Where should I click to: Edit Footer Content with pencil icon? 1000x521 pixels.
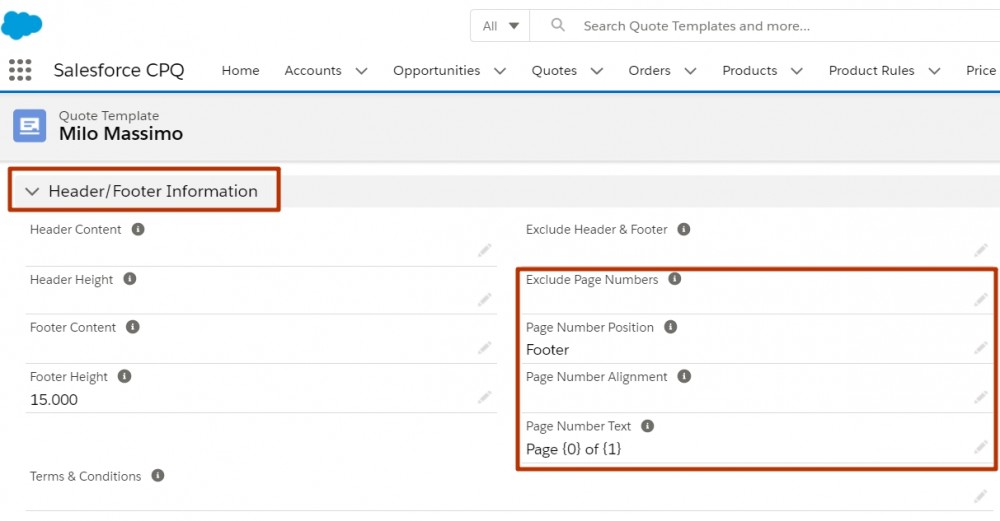click(485, 348)
